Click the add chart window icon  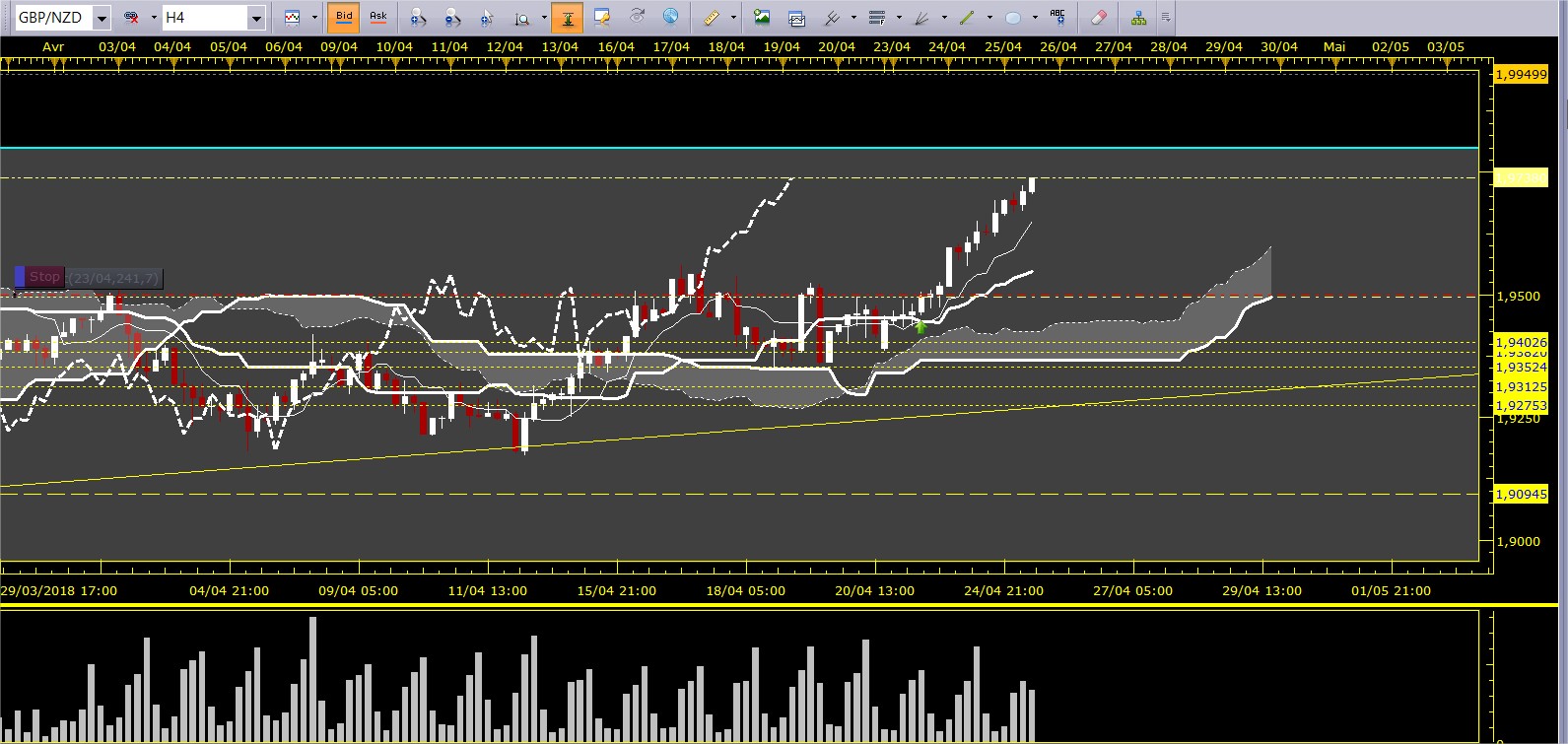[x=797, y=17]
